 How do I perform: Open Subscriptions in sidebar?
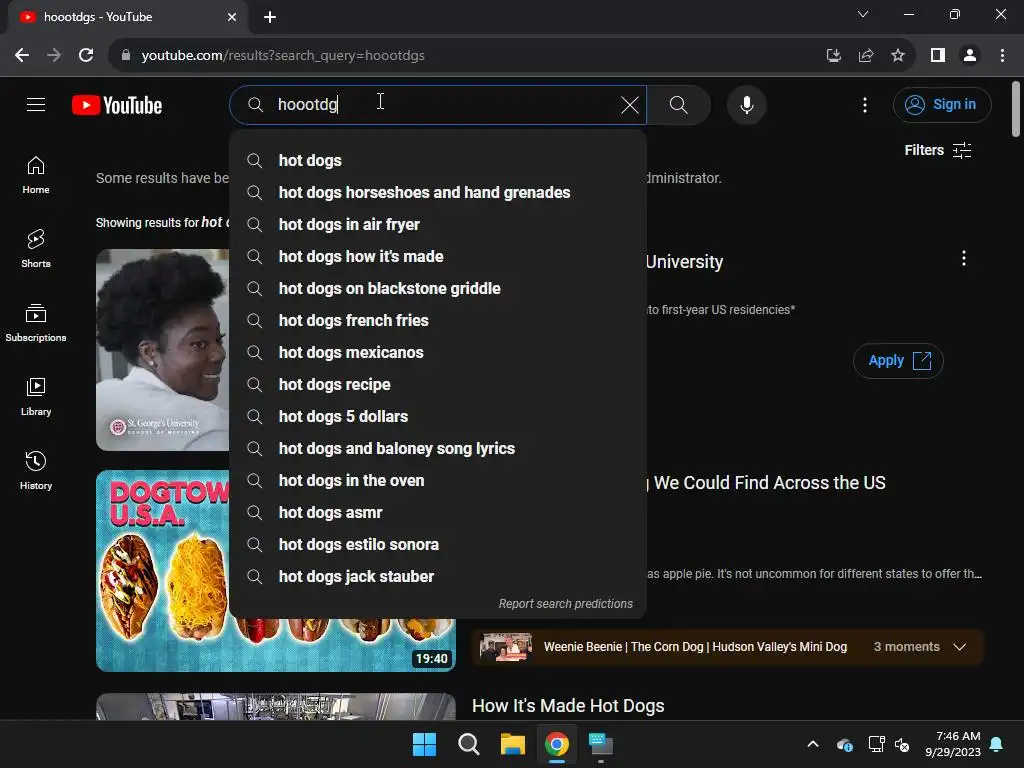point(36,323)
